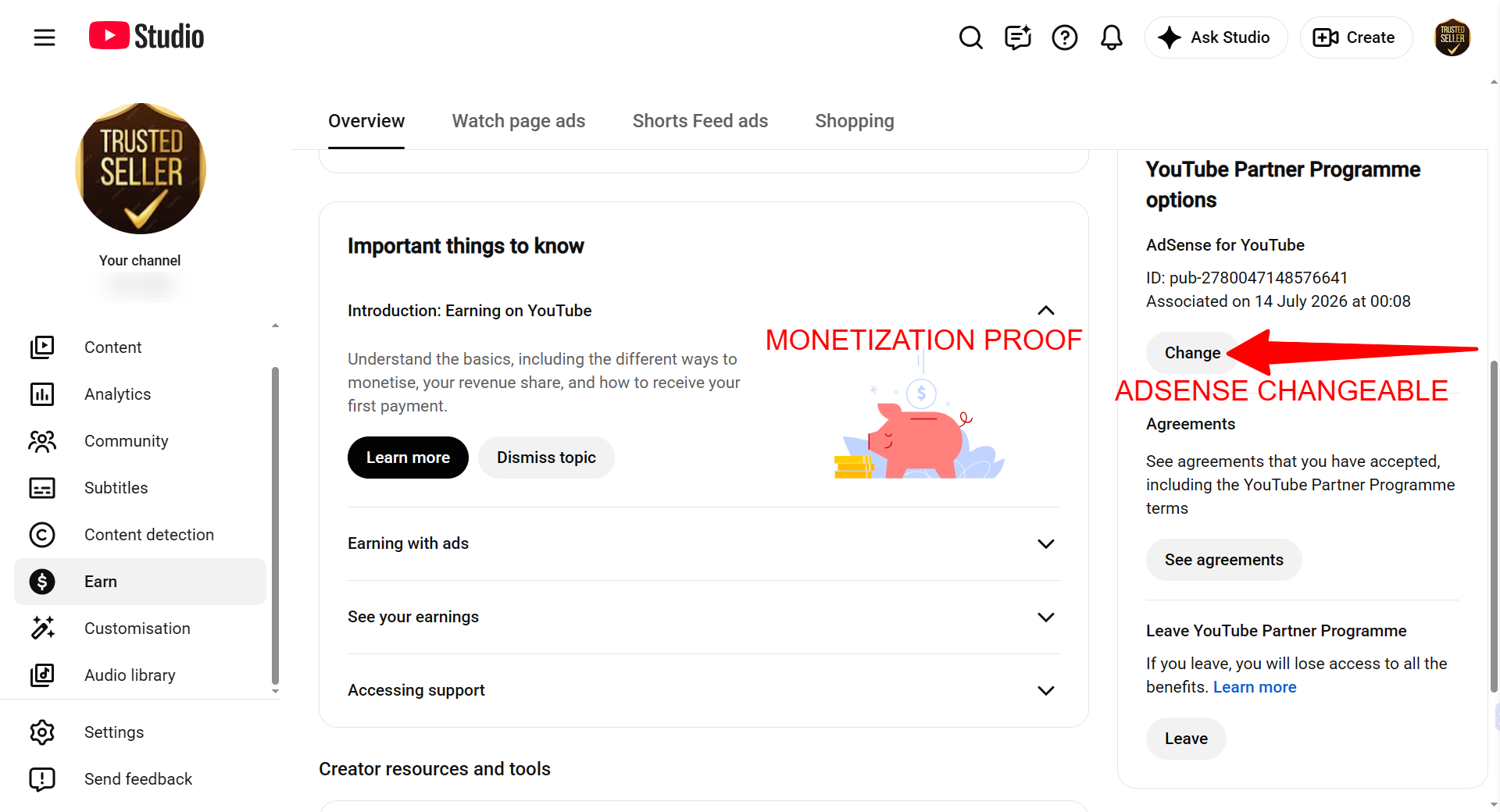Click the Leave programme button
This screenshot has height=812, width=1500.
click(1186, 739)
